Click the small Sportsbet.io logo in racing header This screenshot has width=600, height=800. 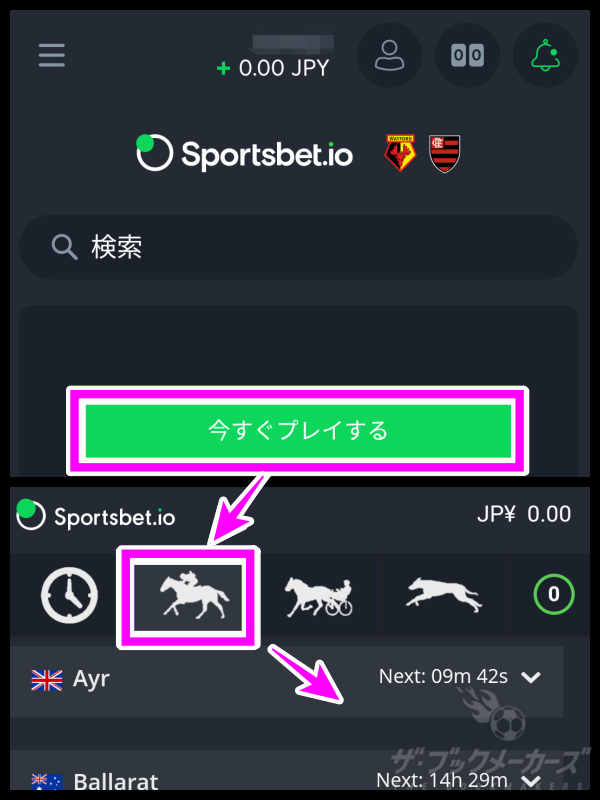(x=96, y=516)
